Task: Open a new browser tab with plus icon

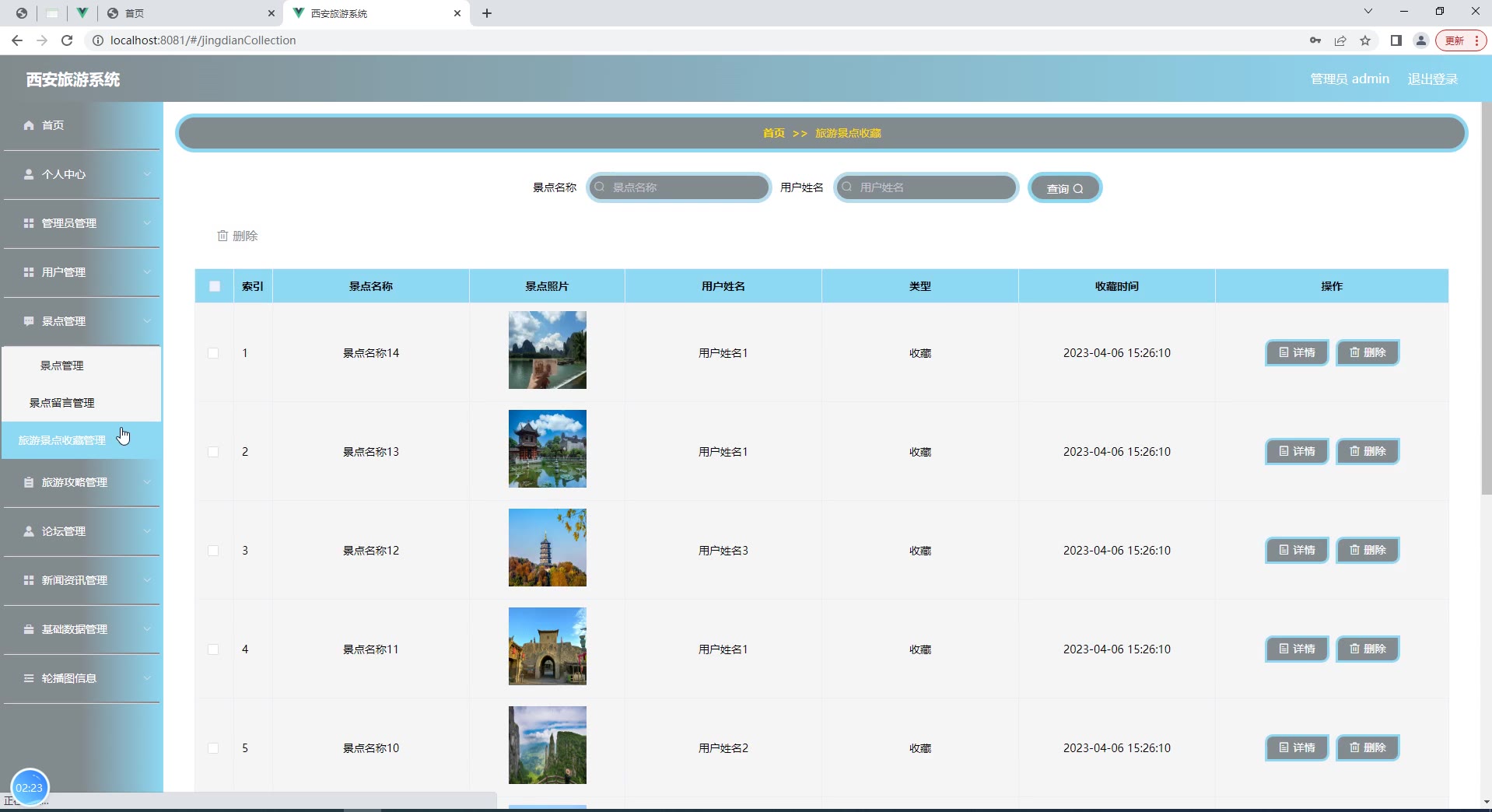Action: [x=487, y=13]
